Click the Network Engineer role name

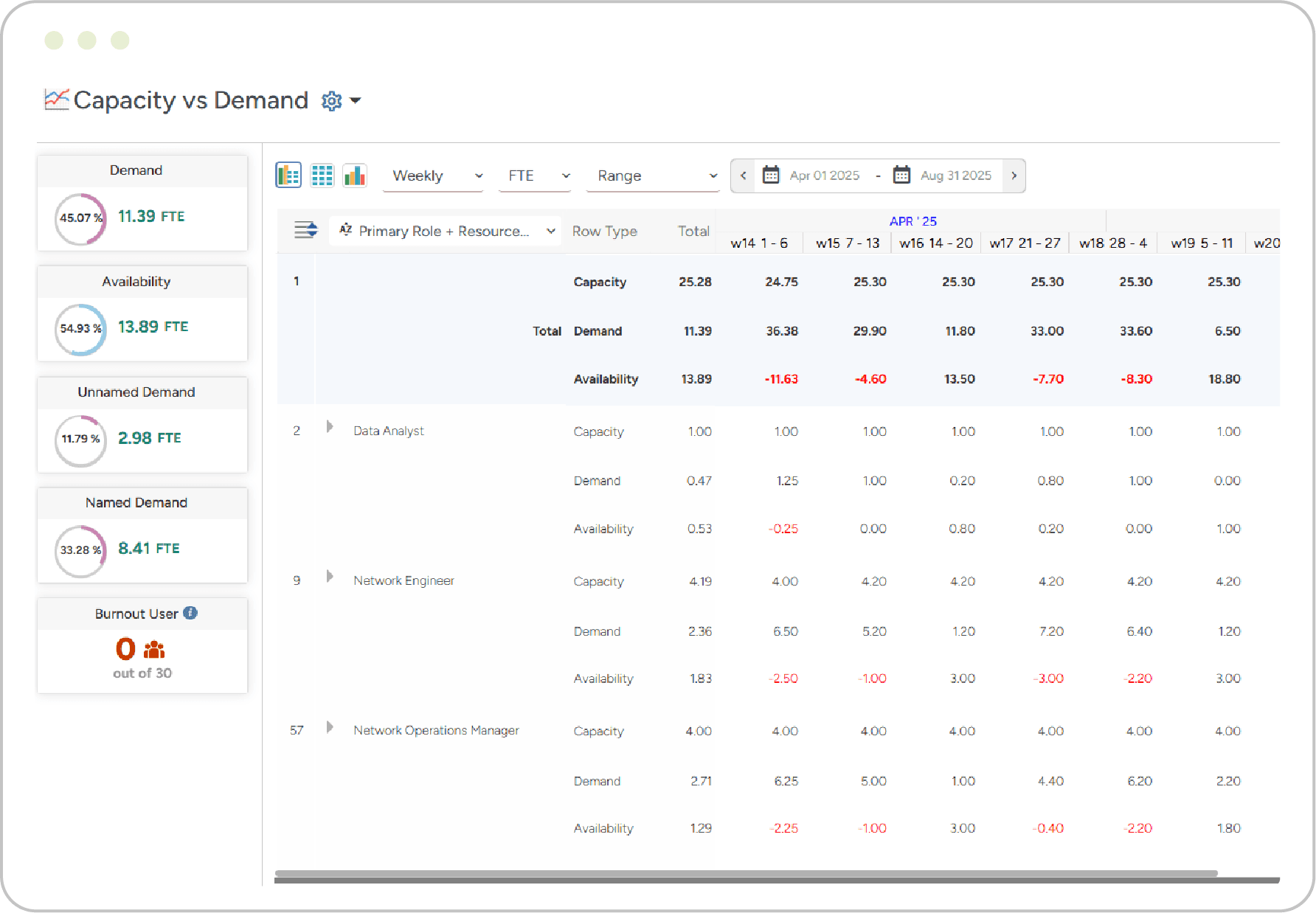404,580
